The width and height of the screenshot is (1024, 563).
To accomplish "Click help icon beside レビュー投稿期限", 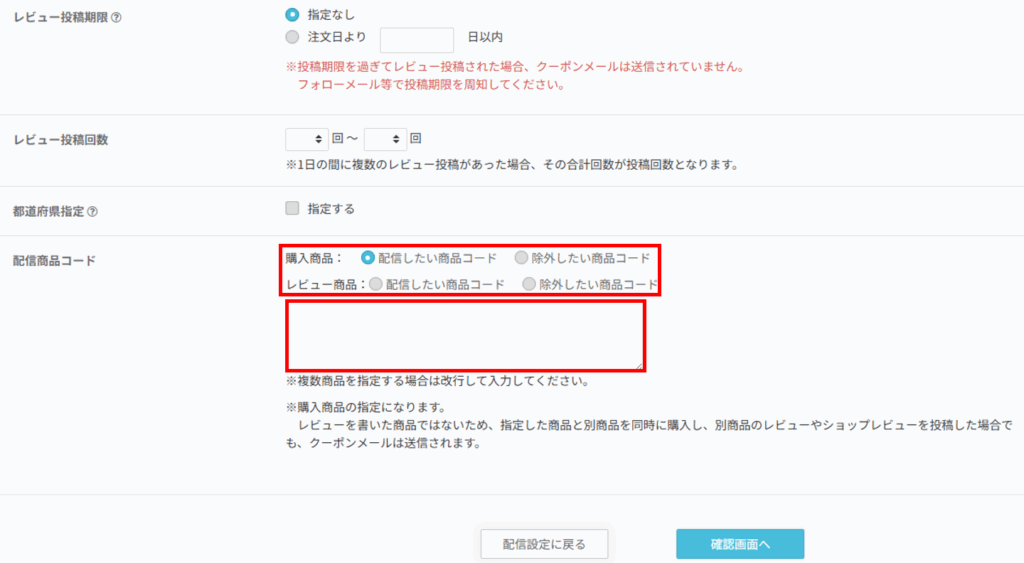I will (117, 17).
